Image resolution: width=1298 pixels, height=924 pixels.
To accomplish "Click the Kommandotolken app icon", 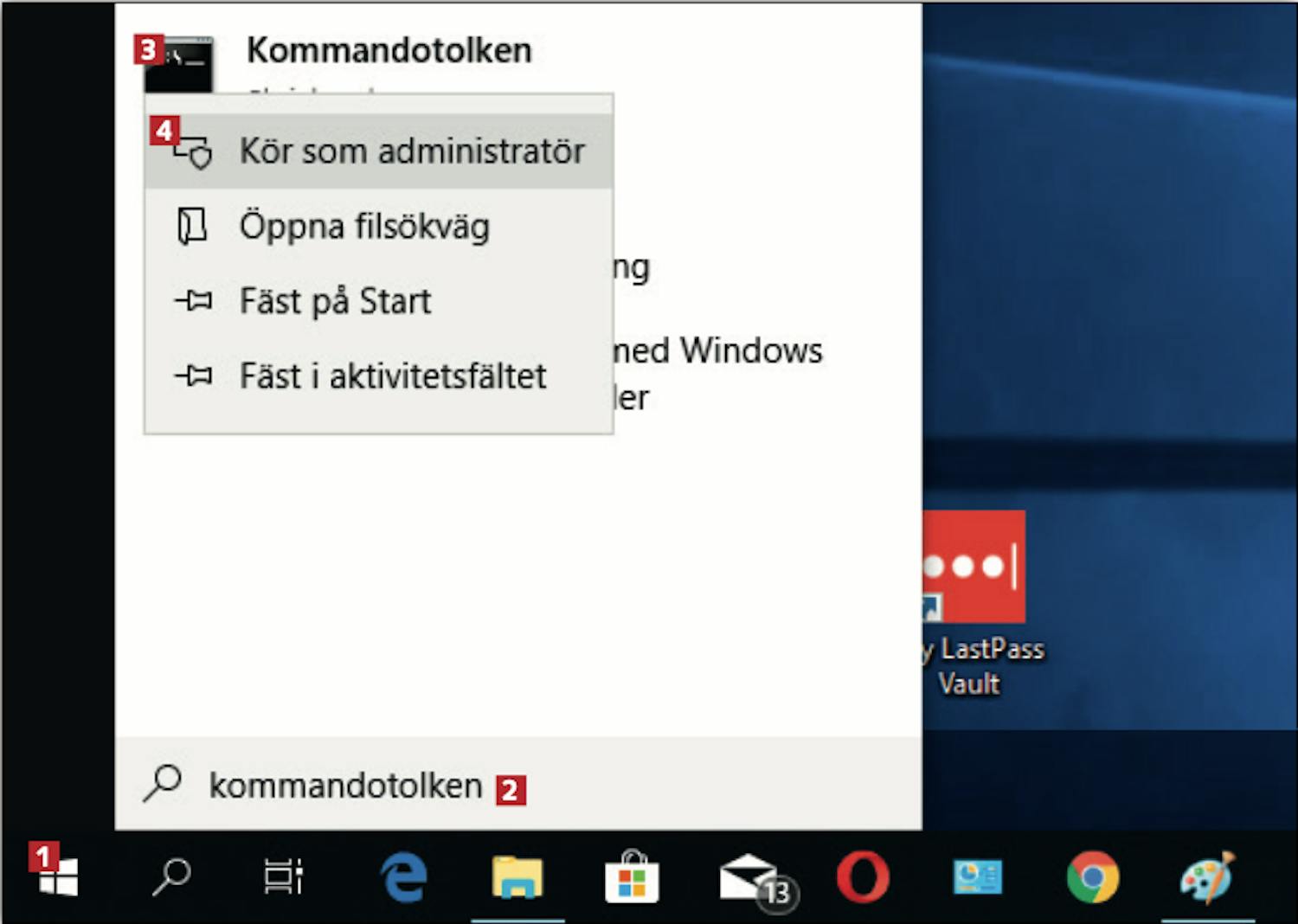I will pyautogui.click(x=178, y=65).
